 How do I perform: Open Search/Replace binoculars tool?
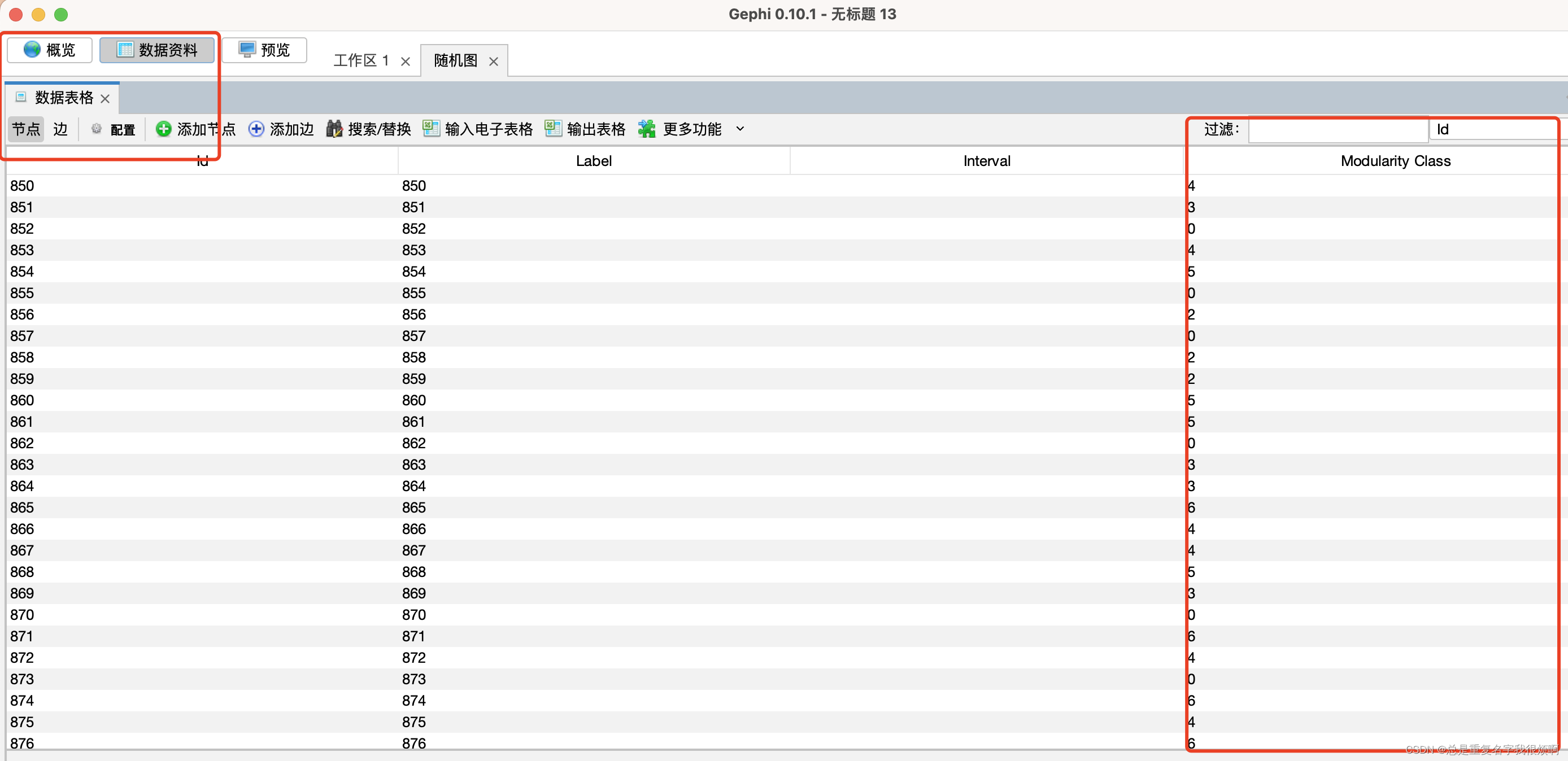pyautogui.click(x=334, y=129)
